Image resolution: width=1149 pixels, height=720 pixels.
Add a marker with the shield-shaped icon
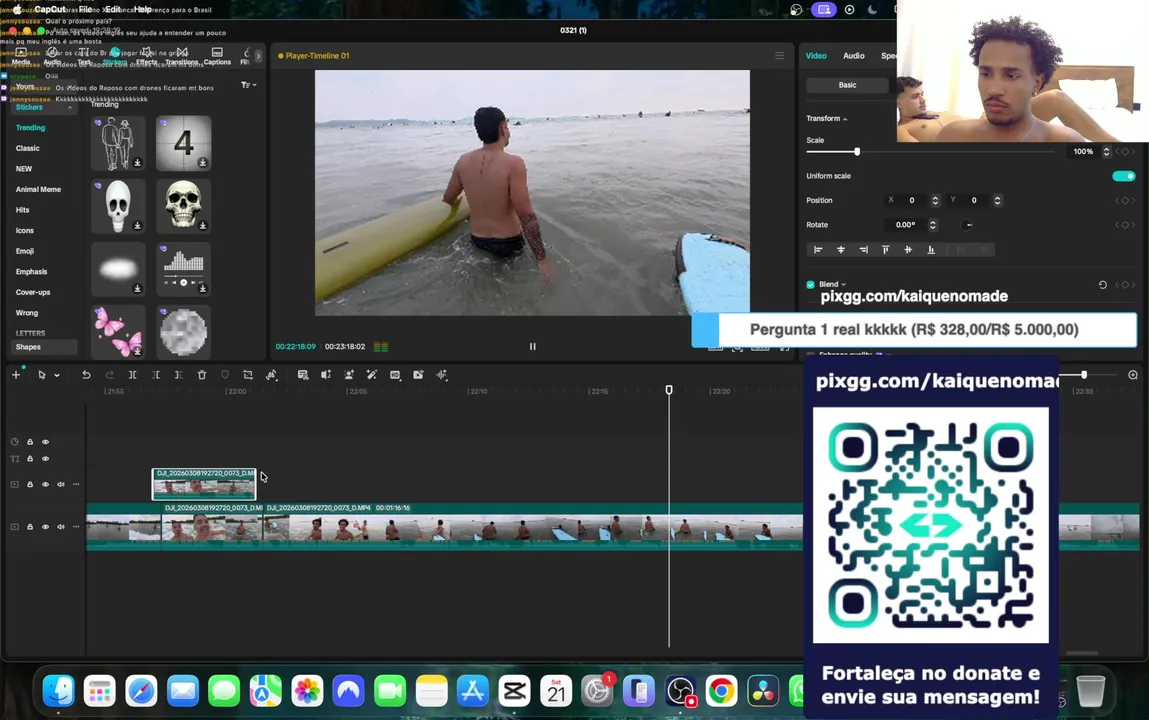click(225, 375)
